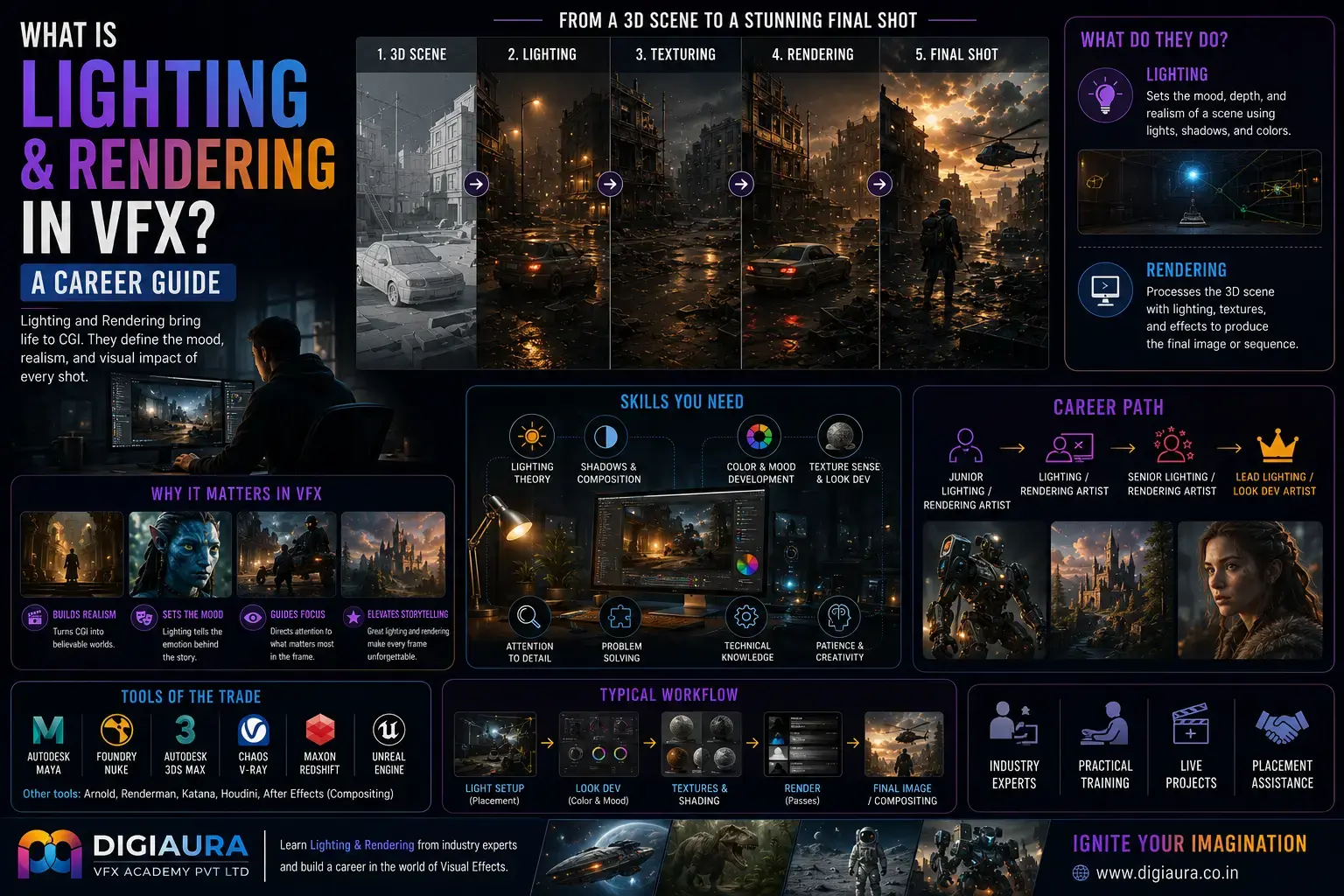This screenshot has width=1344, height=896.
Task: Click the Live Projects clapperboard icon
Action: click(x=1191, y=724)
